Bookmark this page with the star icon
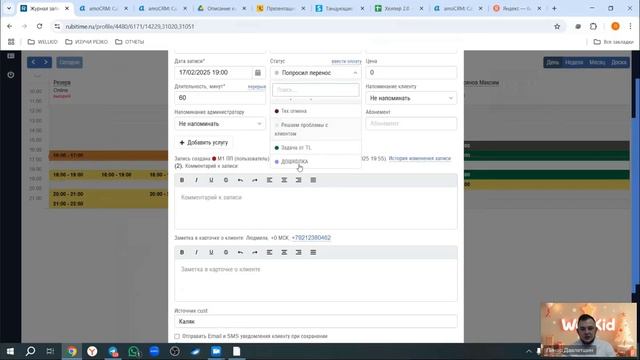Viewport: 640px width, 360px height. pyautogui.click(x=557, y=26)
